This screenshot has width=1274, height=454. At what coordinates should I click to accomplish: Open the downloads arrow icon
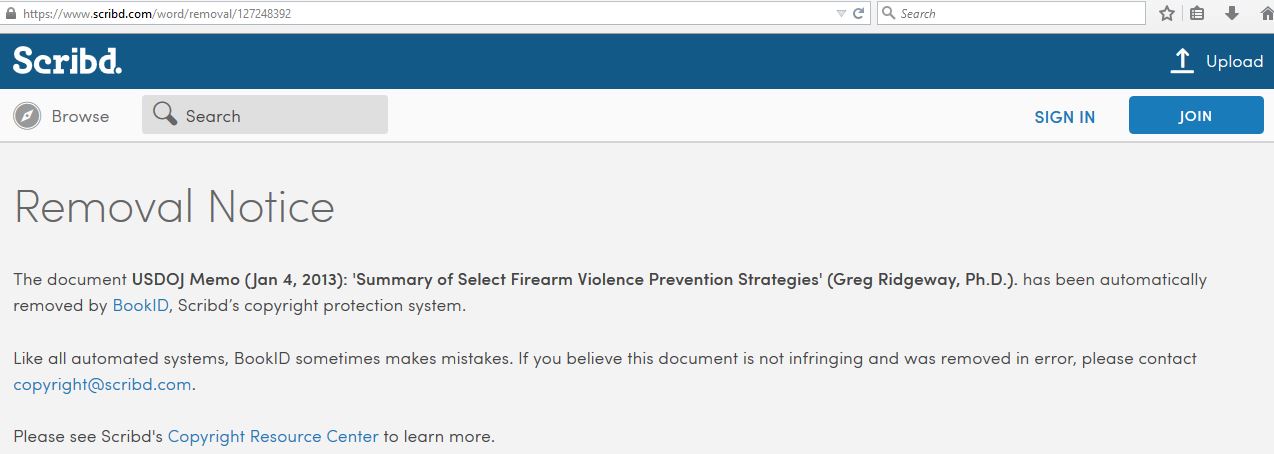point(1231,14)
